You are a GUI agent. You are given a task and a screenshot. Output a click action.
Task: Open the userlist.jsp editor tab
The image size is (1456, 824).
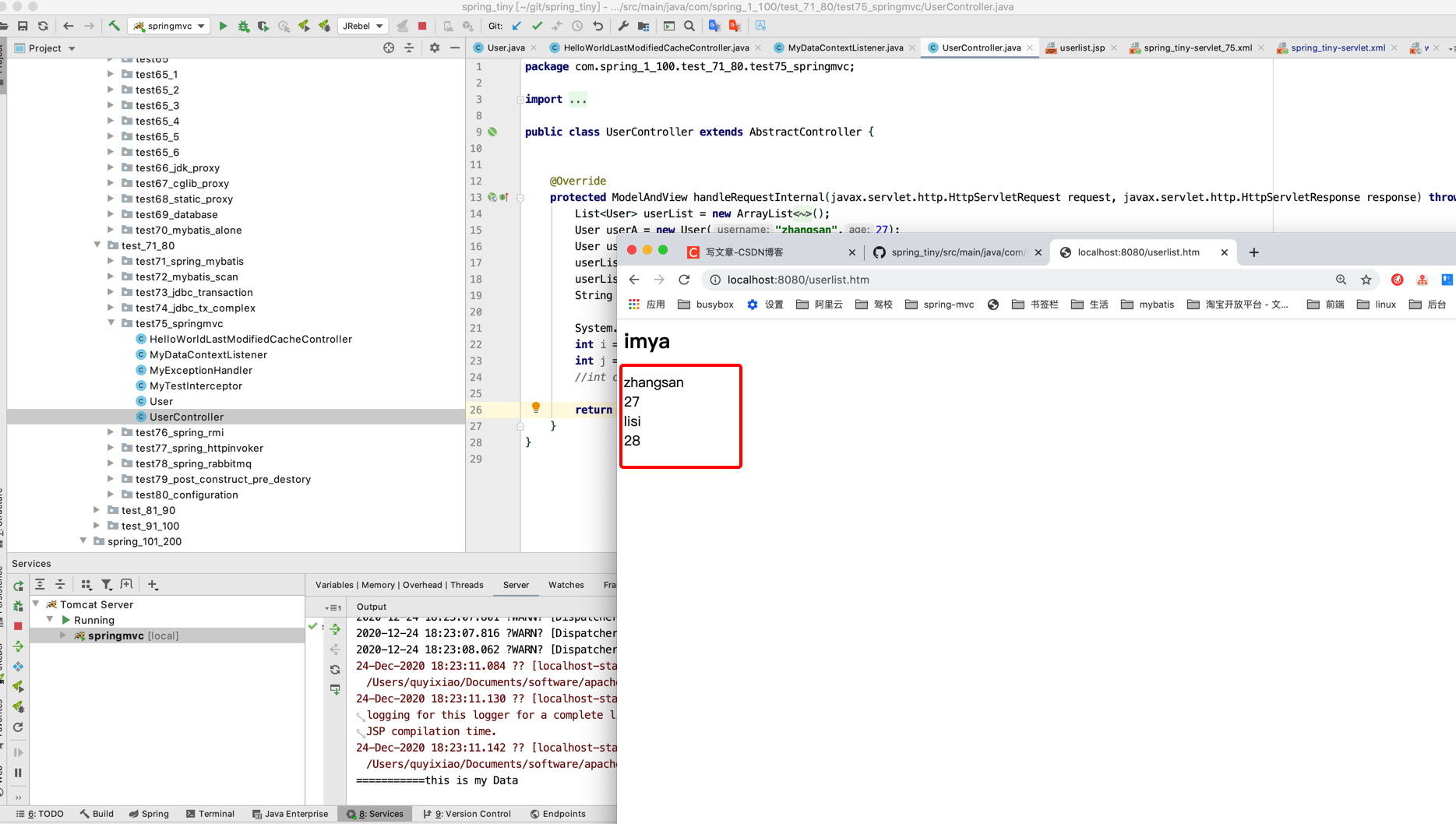[x=1082, y=48]
